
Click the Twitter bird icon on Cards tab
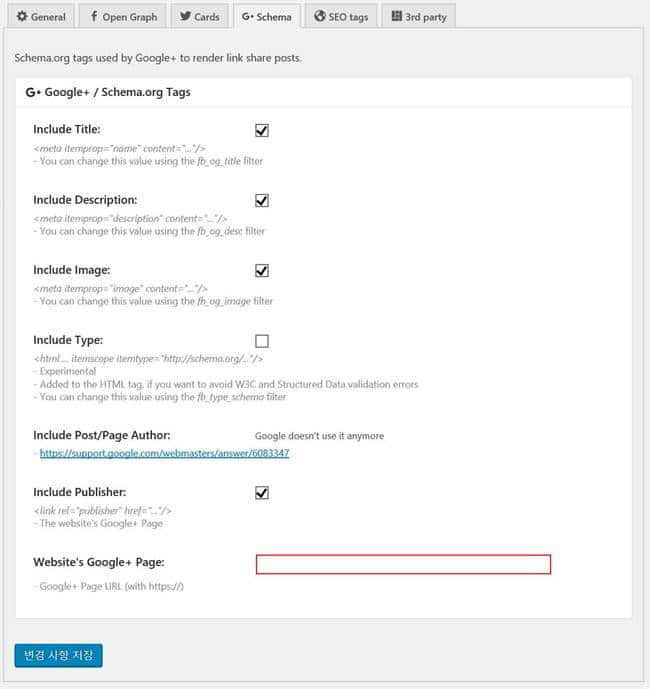(185, 16)
